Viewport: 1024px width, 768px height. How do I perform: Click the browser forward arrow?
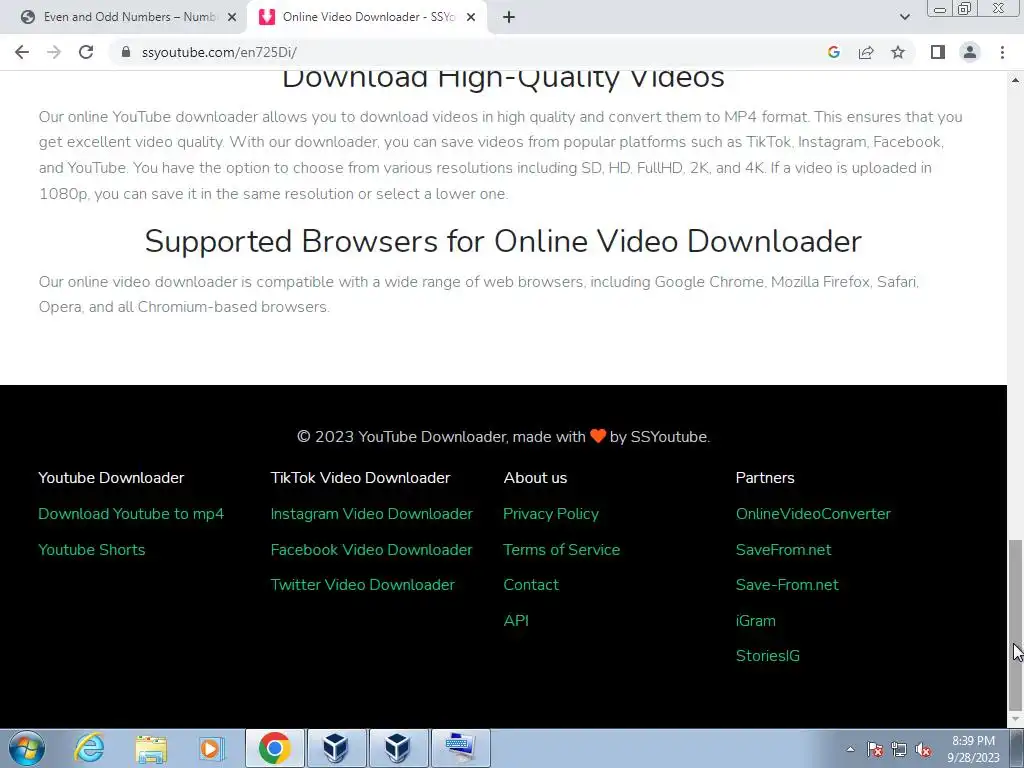[x=54, y=52]
